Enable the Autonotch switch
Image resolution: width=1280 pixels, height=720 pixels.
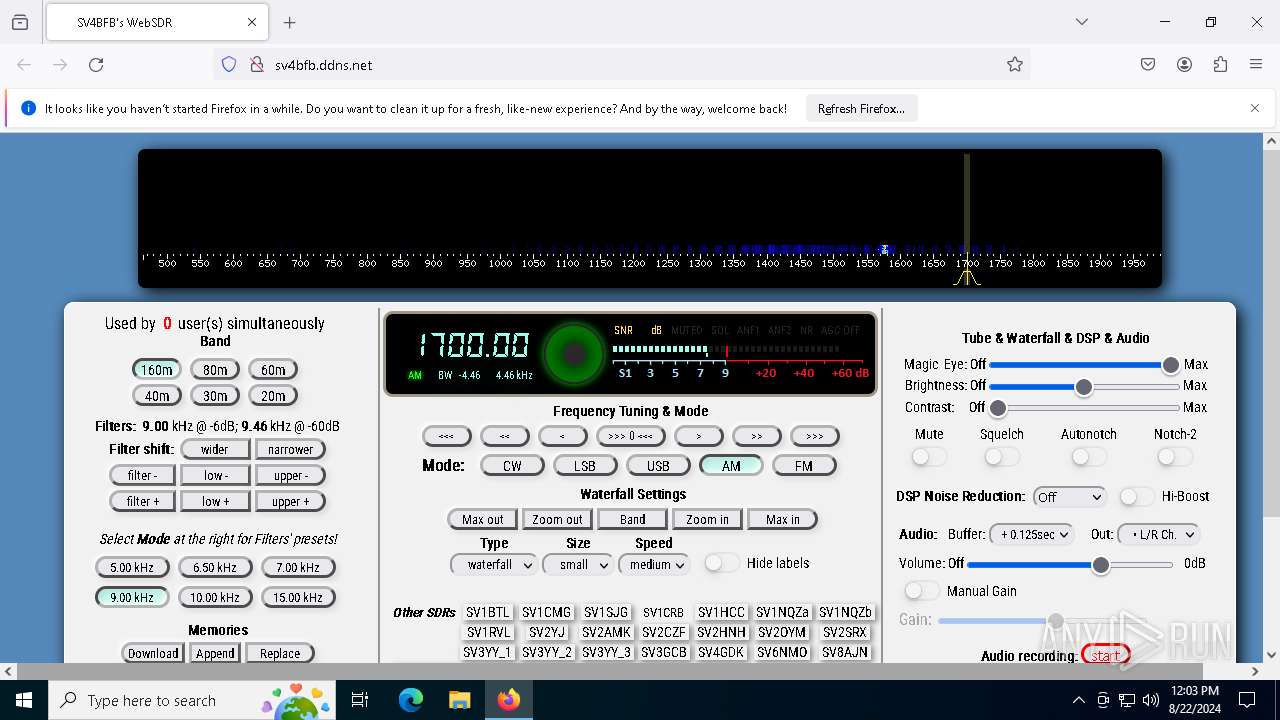click(x=1089, y=457)
